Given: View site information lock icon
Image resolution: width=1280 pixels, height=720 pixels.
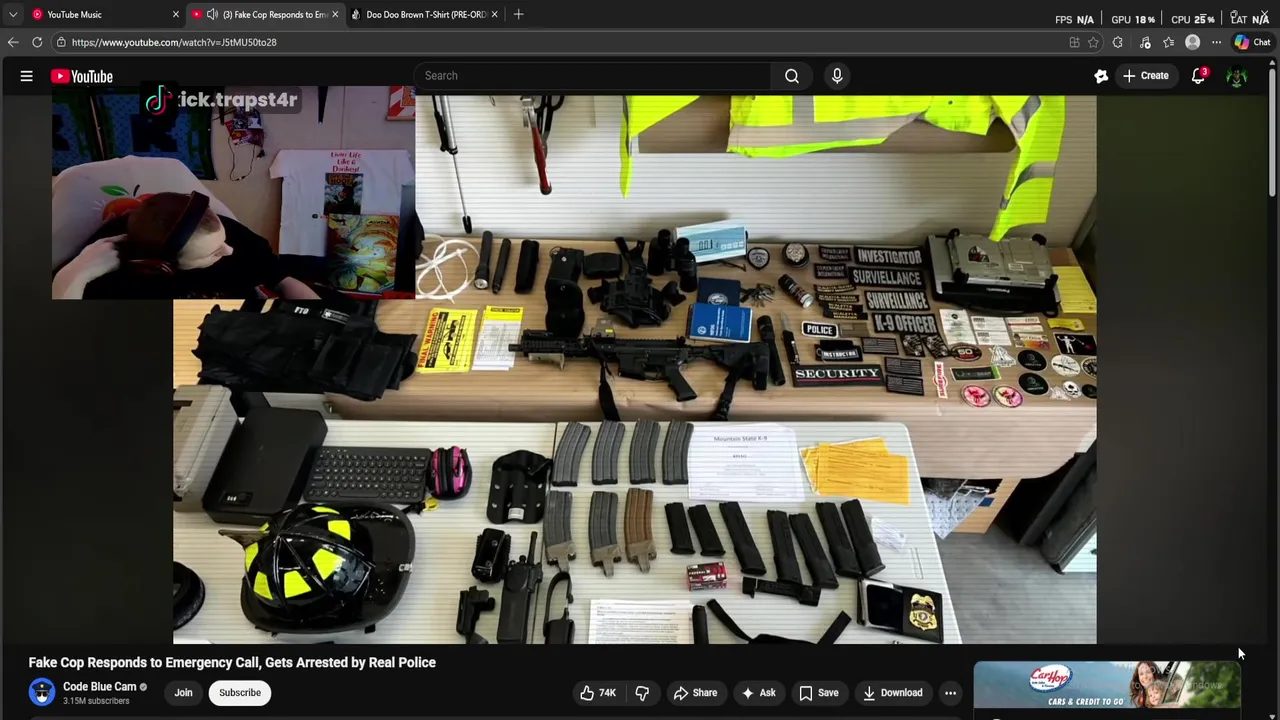Looking at the screenshot, I should (61, 42).
